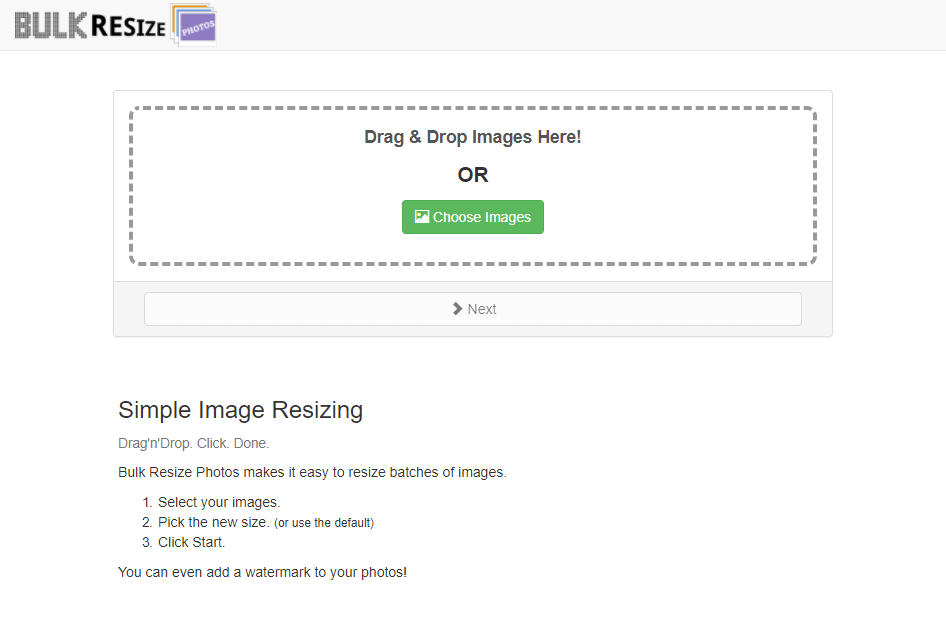Click the 'Drag'n'Drop. Click. Done.' subtitle
The image size is (946, 623).
pos(194,443)
